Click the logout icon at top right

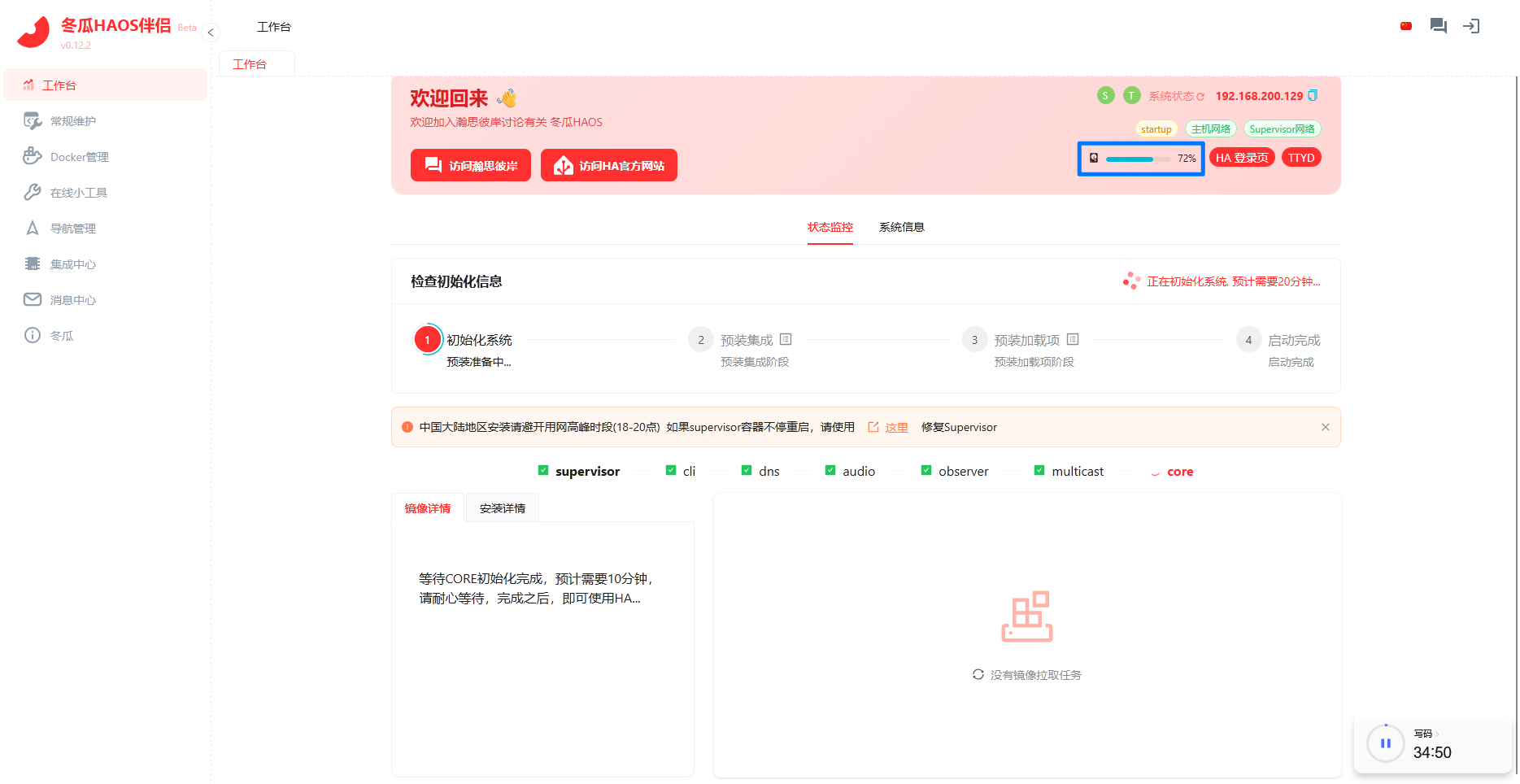point(1470,26)
